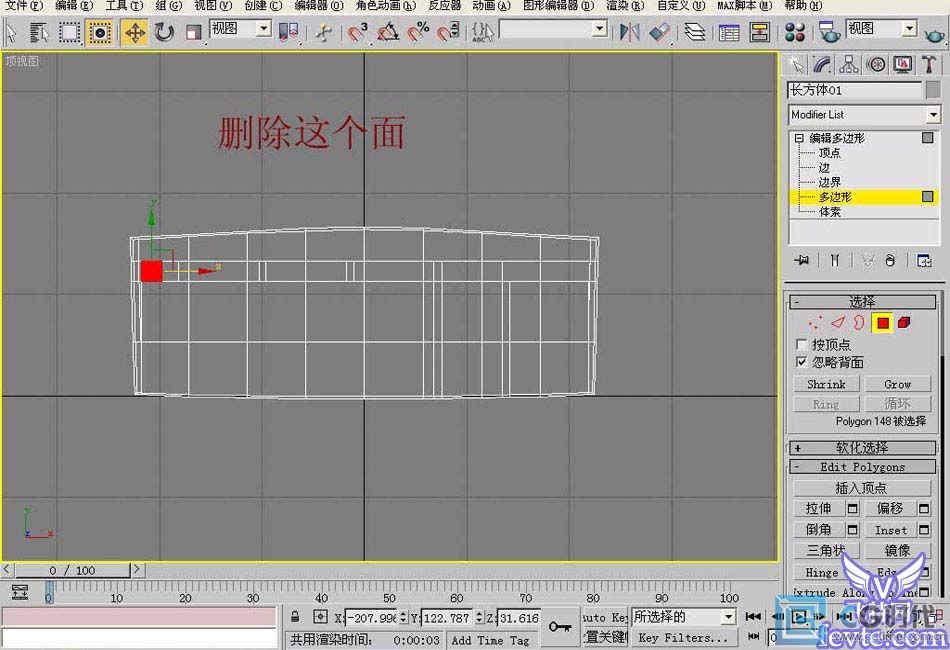Click the Shrink button
The height and width of the screenshot is (650, 950).
click(x=826, y=384)
